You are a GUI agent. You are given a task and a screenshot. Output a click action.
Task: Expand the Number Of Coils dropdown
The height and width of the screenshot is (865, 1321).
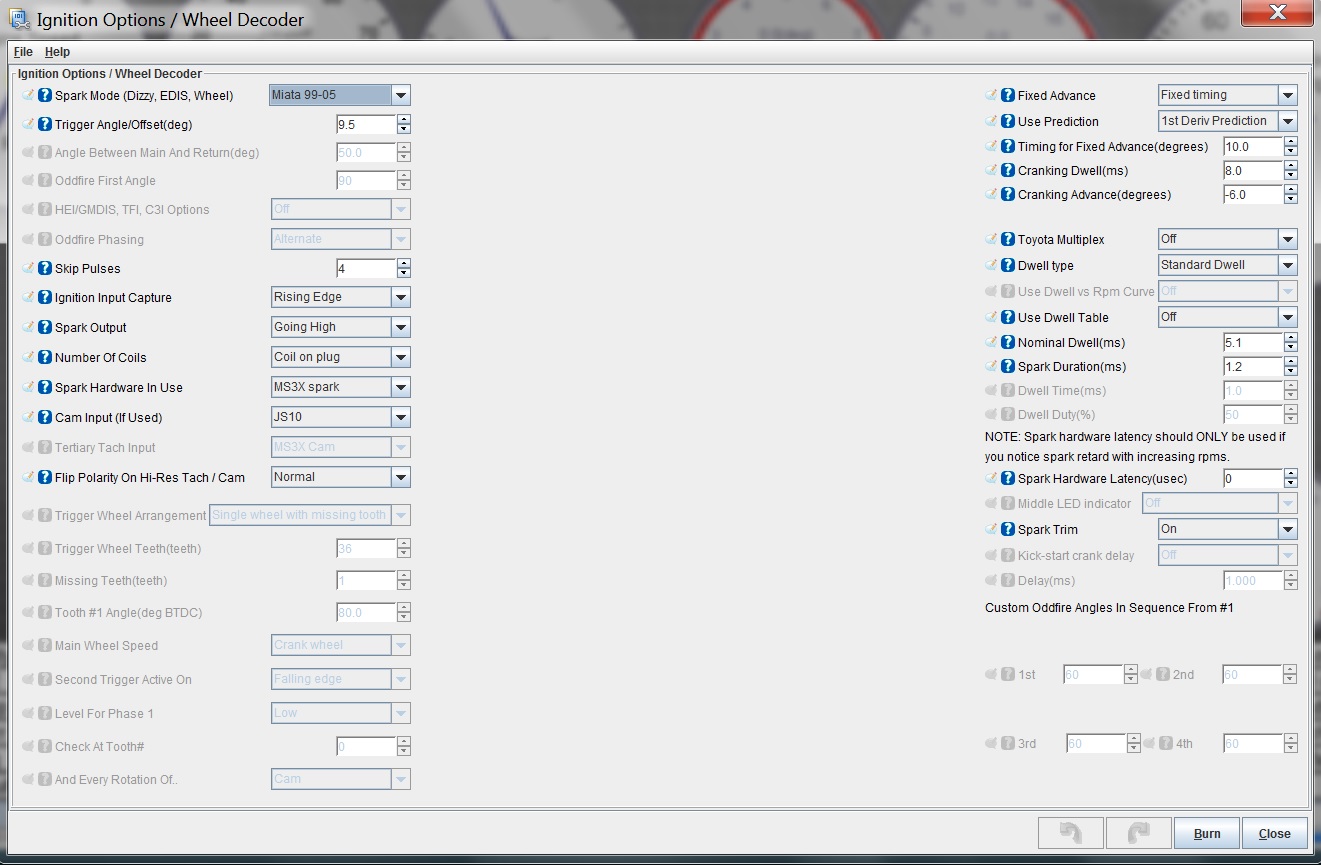(341, 357)
